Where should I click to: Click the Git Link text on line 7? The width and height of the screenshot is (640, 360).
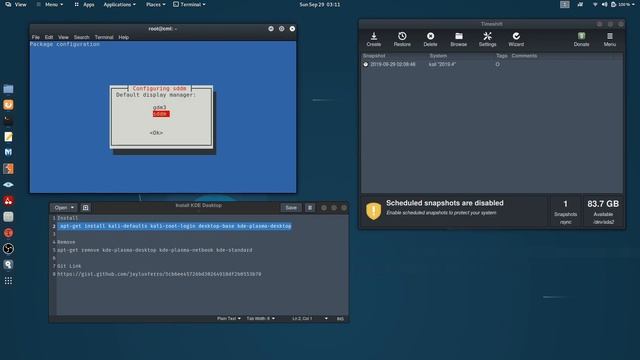pos(69,266)
